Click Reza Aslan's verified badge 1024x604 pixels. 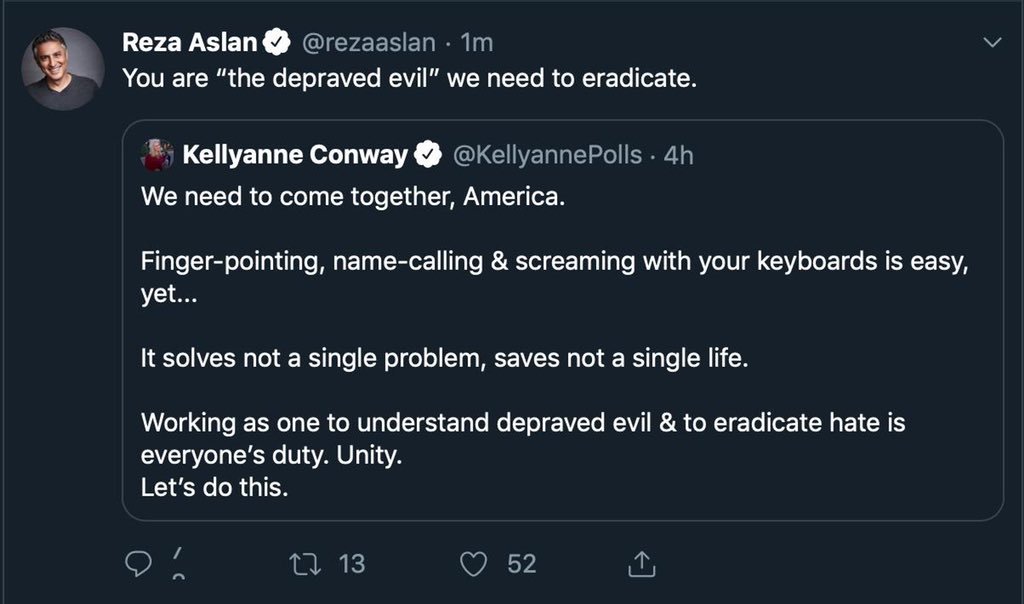276,42
